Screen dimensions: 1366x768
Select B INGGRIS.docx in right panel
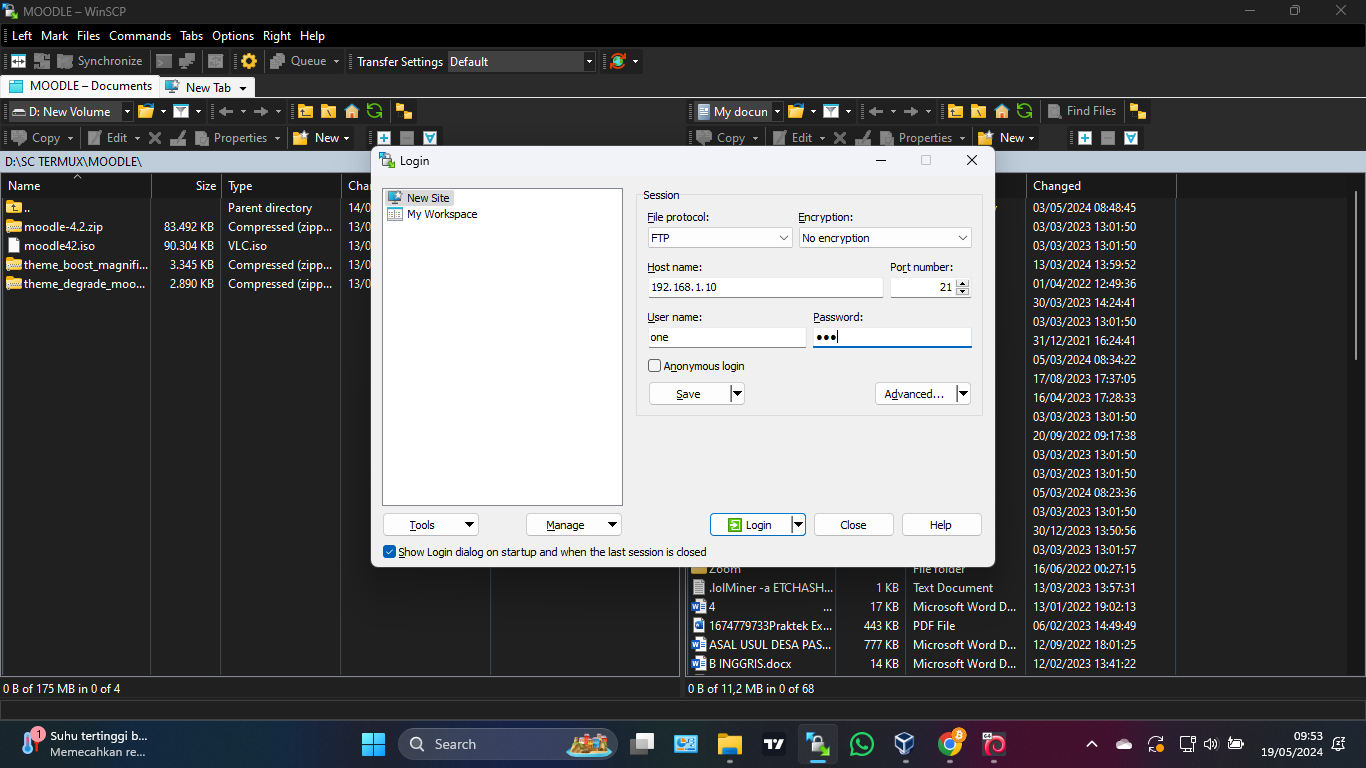pyautogui.click(x=750, y=664)
